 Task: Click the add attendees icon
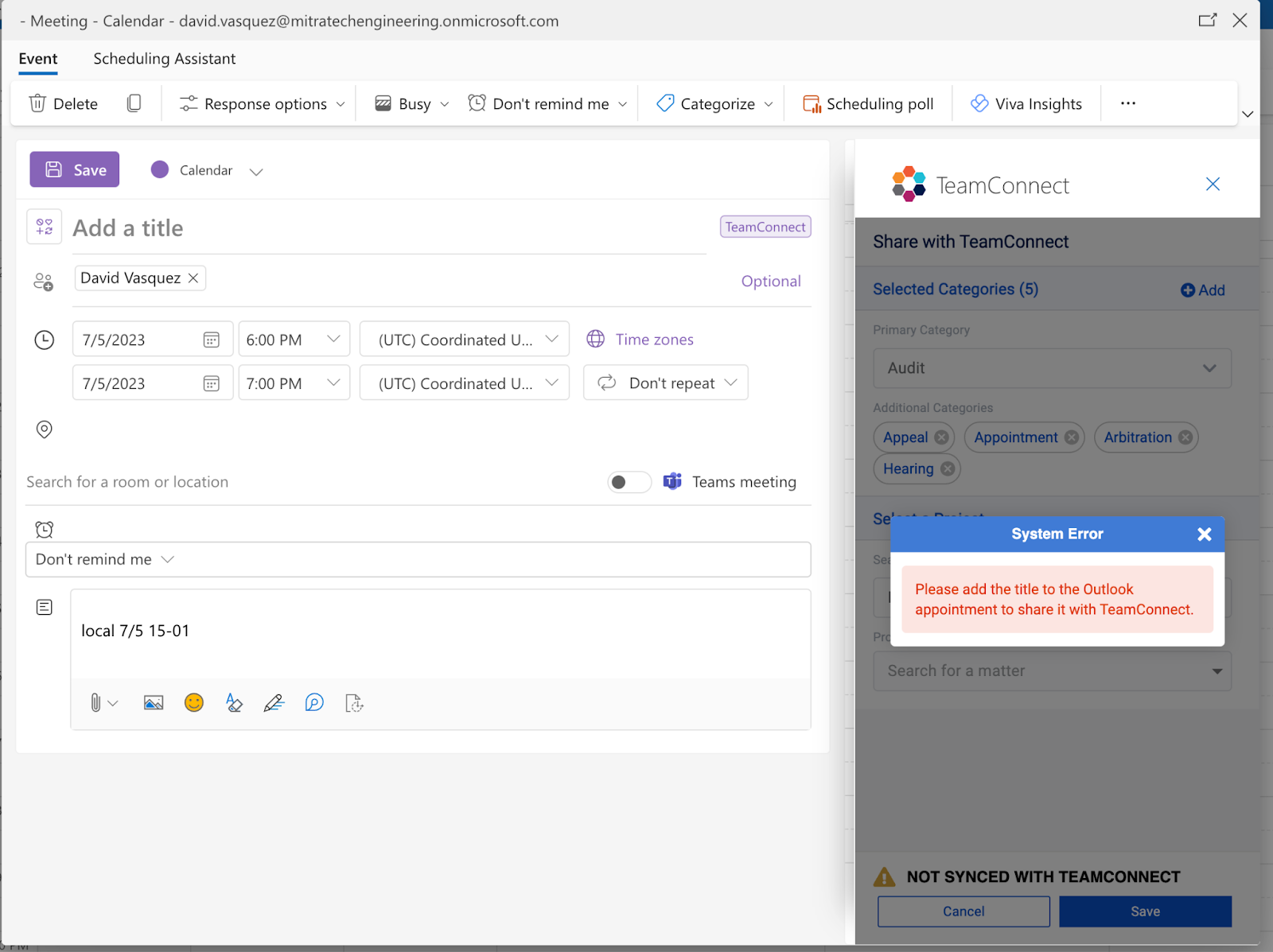click(x=44, y=282)
